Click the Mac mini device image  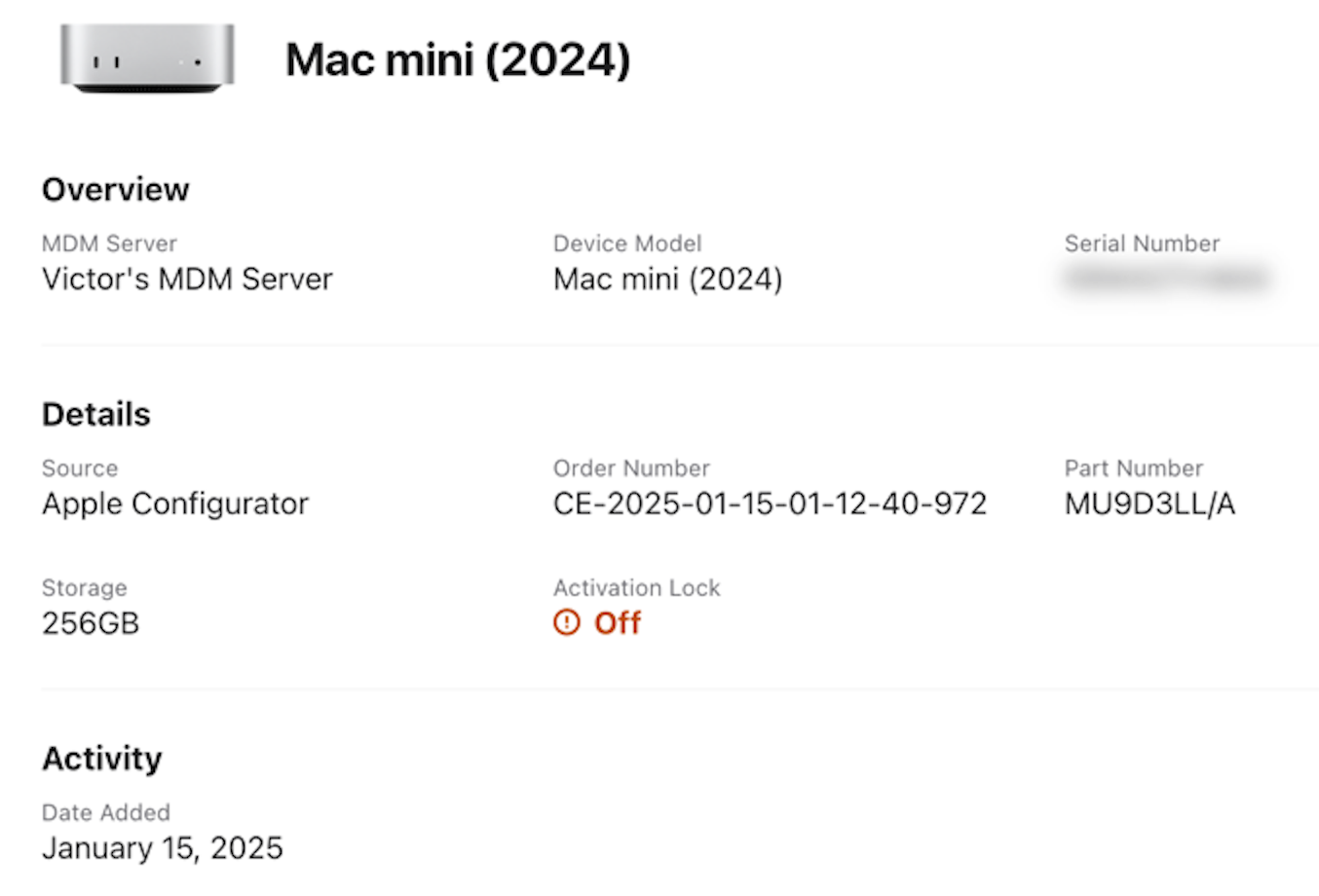(x=147, y=58)
